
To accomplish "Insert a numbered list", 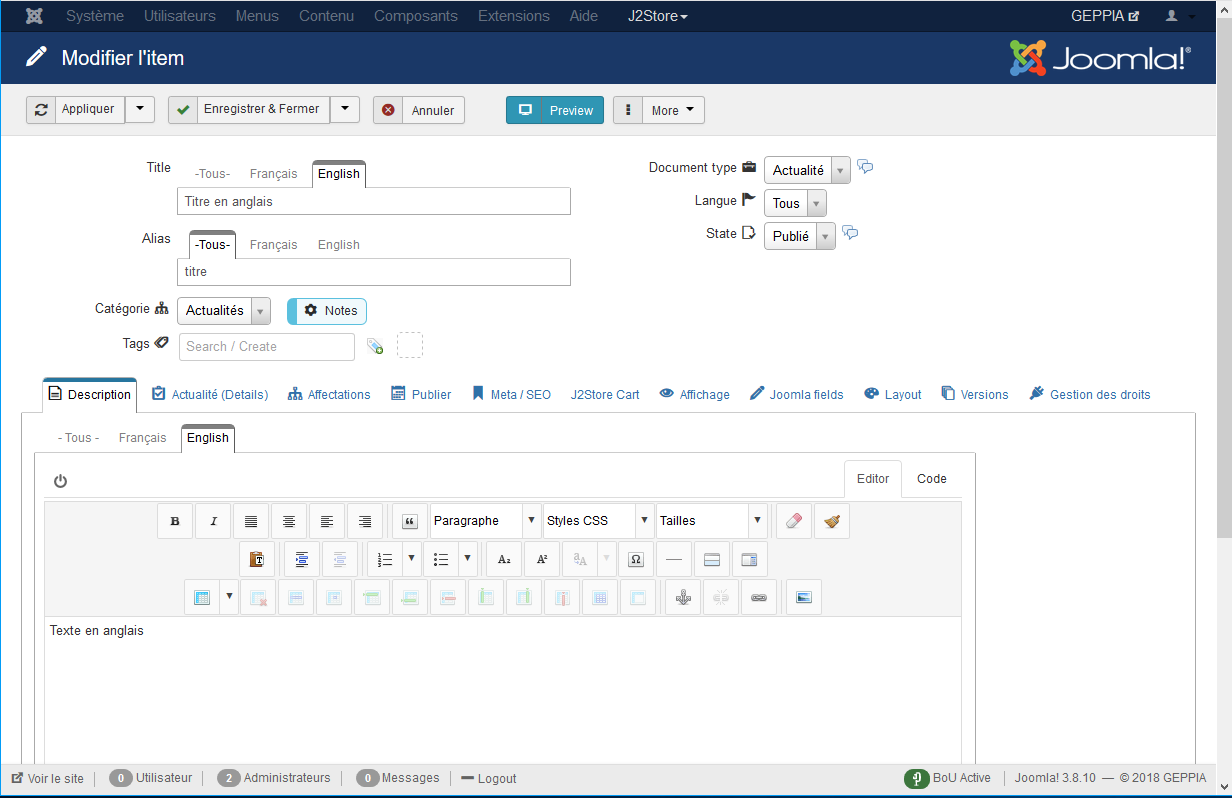I will tap(385, 560).
